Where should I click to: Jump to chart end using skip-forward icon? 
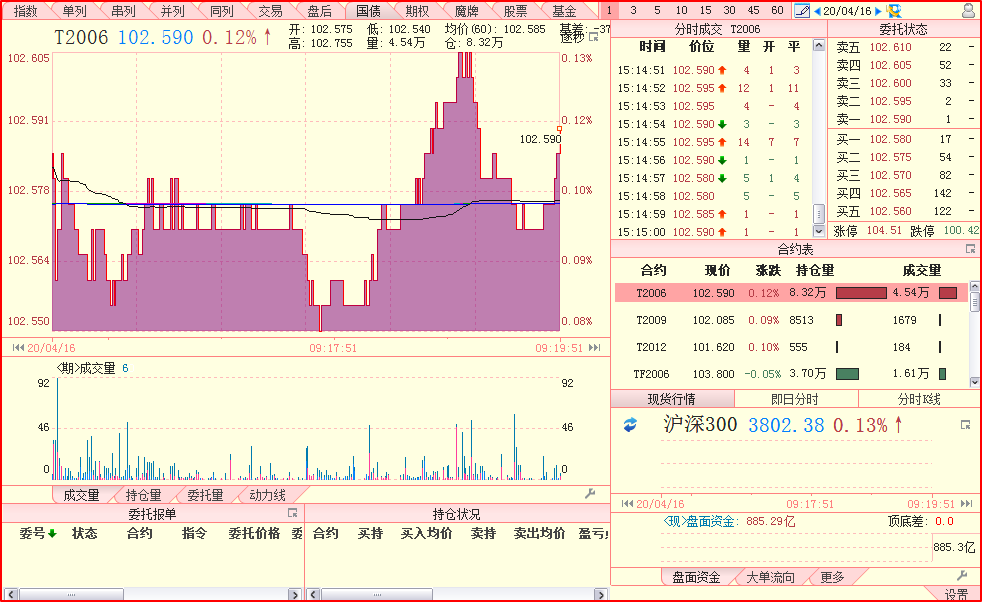coord(595,347)
